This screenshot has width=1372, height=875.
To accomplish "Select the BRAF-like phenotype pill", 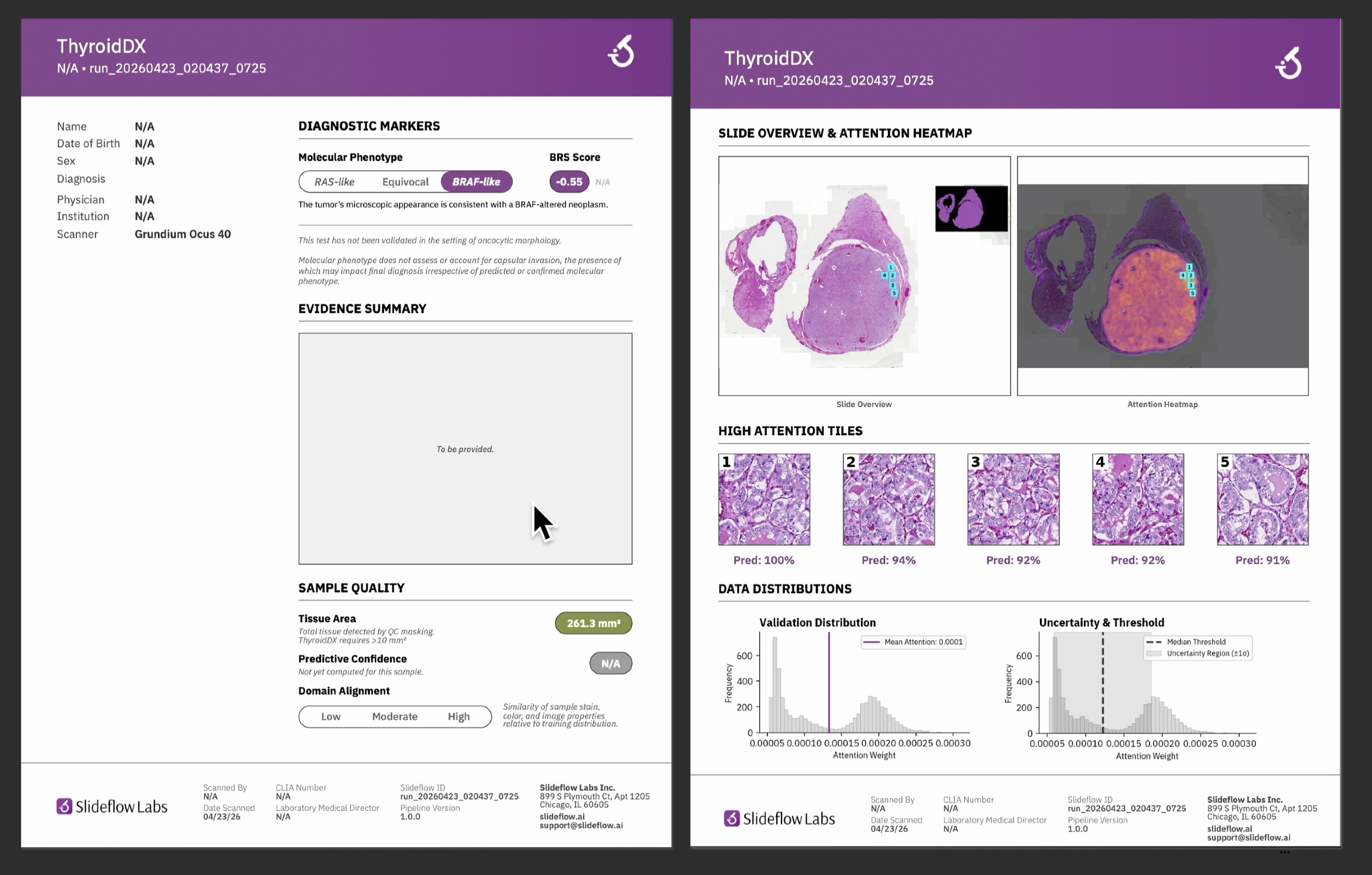I will pyautogui.click(x=476, y=182).
